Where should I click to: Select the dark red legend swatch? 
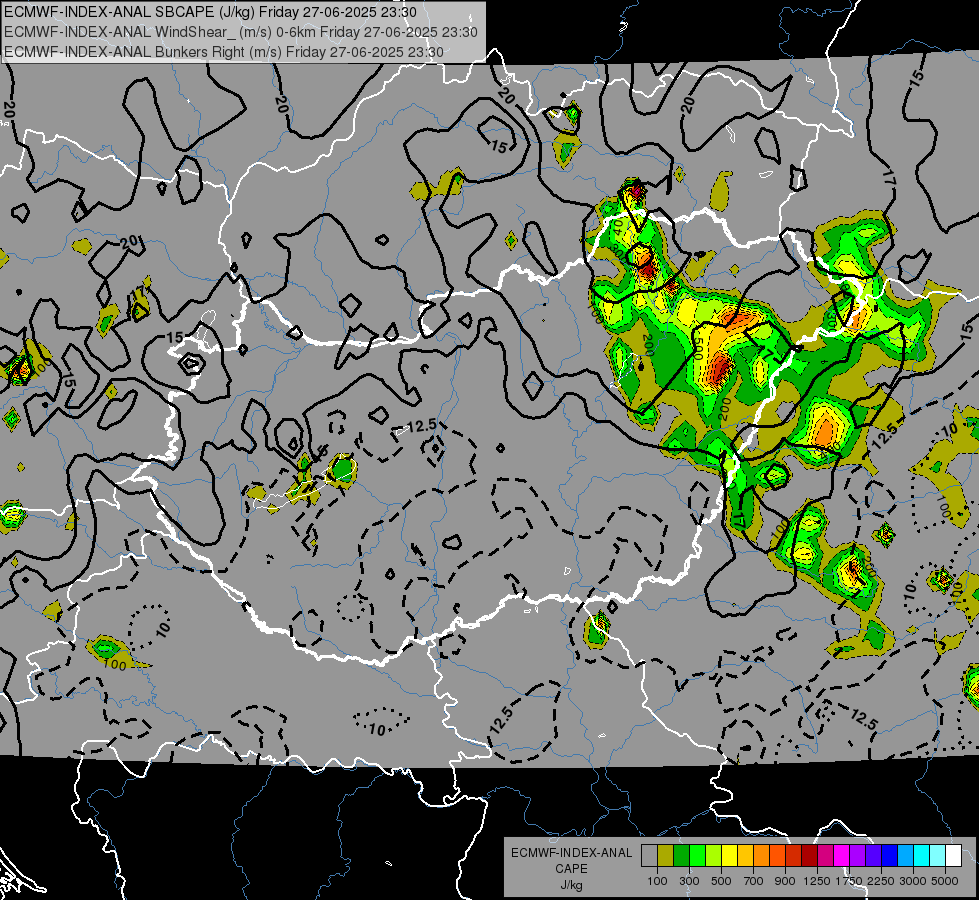[809, 855]
